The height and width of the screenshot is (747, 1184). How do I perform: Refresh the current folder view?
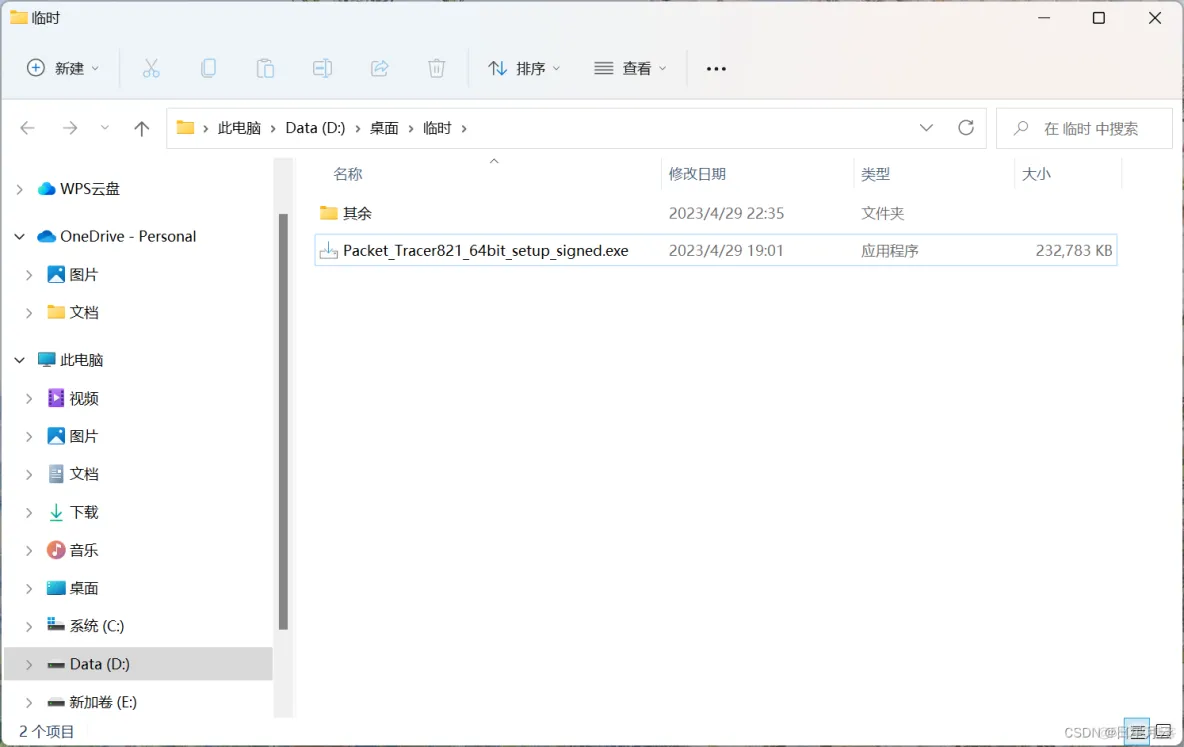pyautogui.click(x=966, y=128)
